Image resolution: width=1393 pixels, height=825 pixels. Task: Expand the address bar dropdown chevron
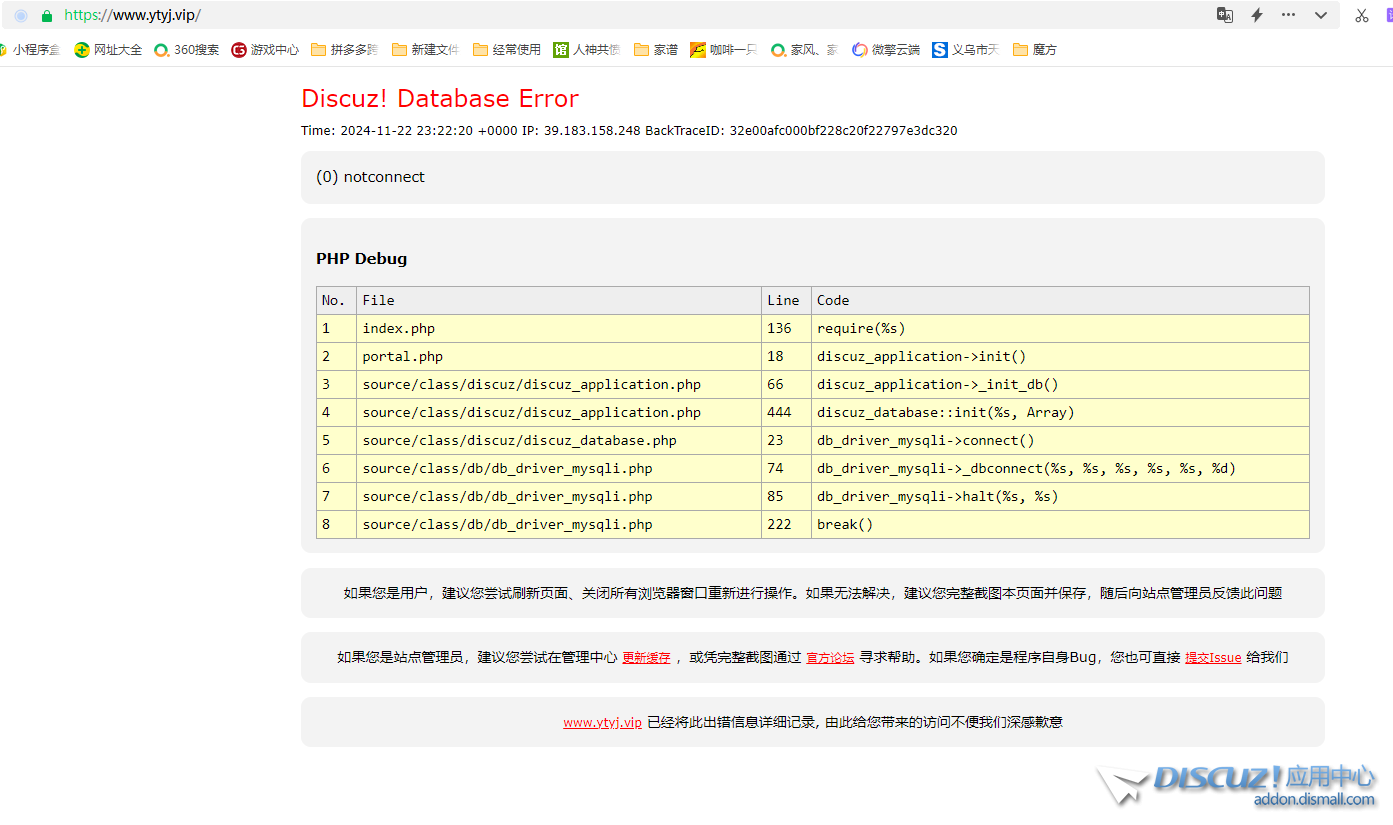click(x=1321, y=15)
